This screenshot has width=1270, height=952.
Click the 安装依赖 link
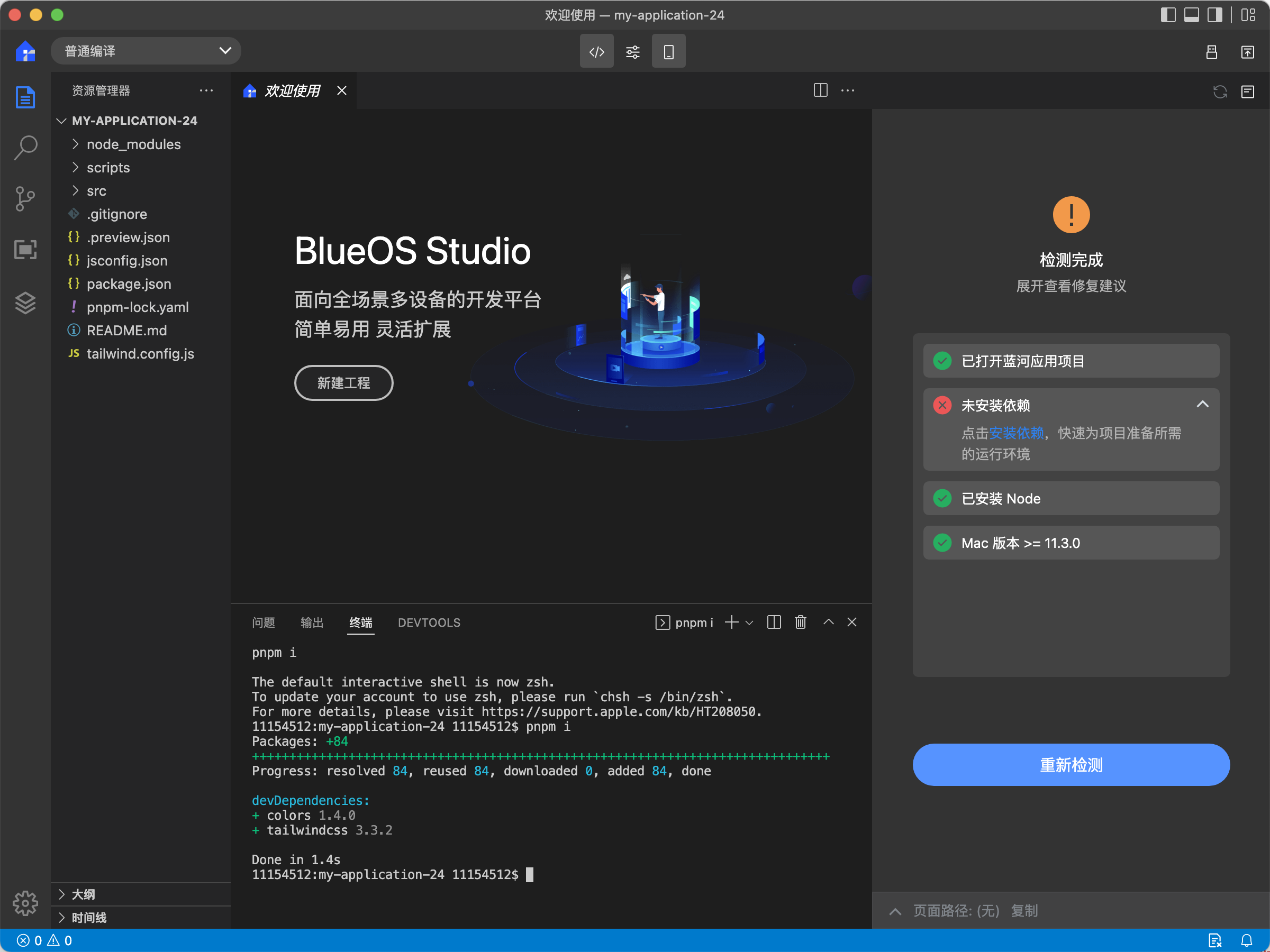point(1016,433)
